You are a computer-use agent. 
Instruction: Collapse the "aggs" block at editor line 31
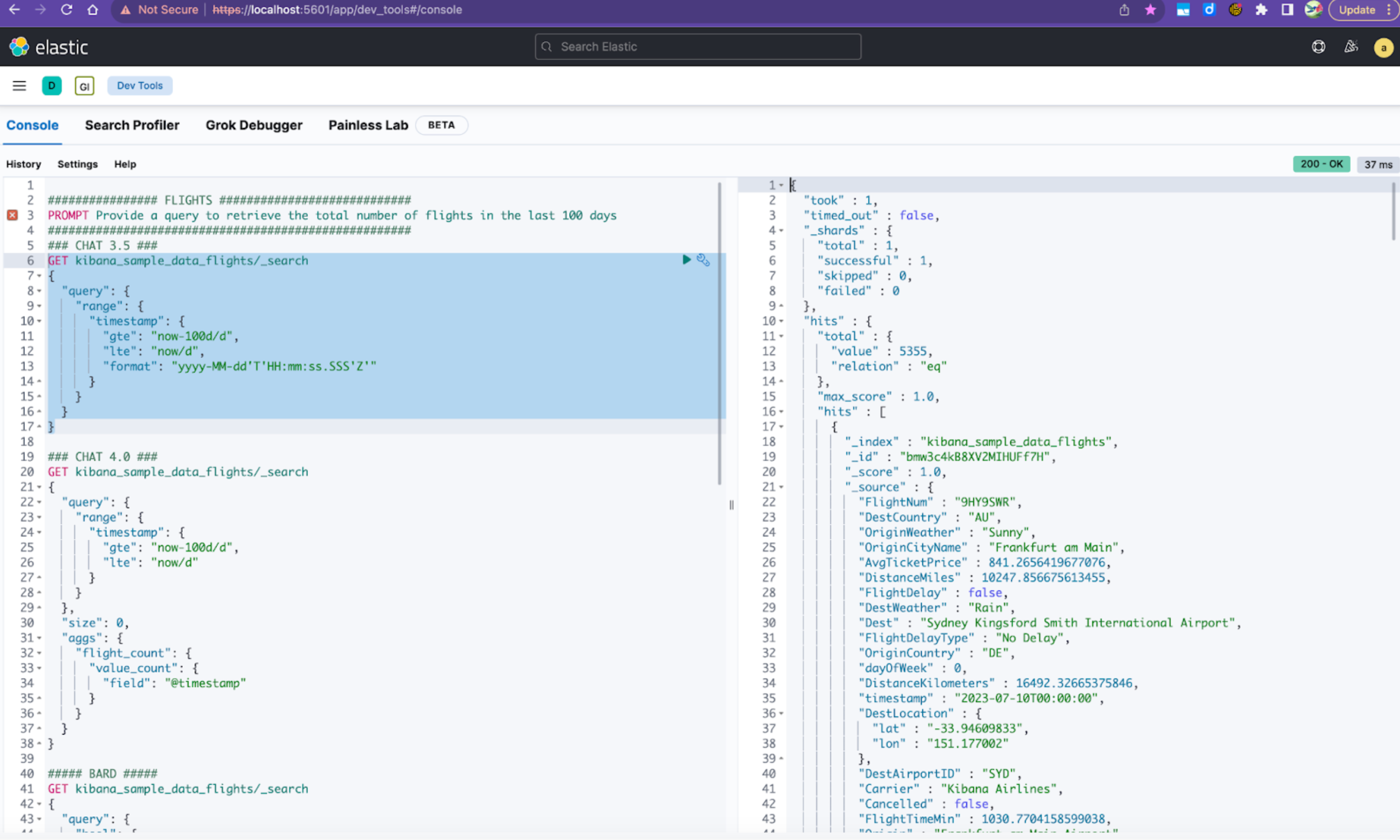coord(39,638)
